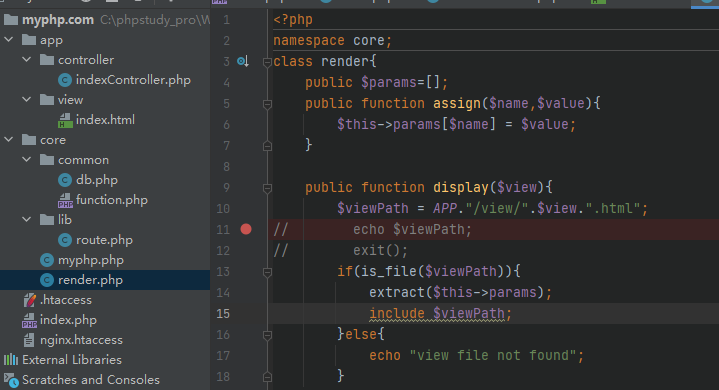This screenshot has height=390, width=719.
Task: Click the HTML file icon of index.html
Action: tap(65, 120)
